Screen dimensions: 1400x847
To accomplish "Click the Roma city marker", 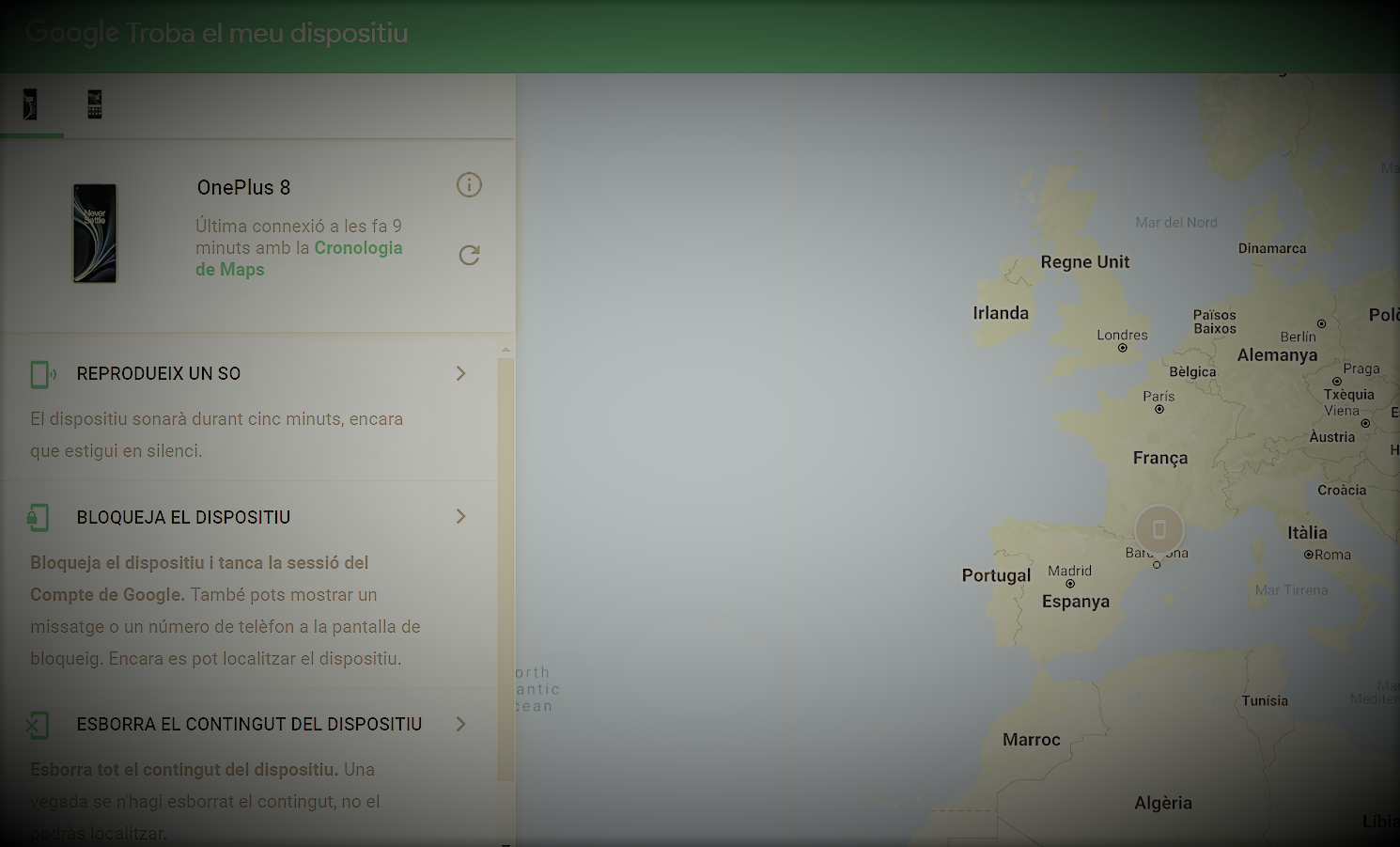I will (x=1308, y=555).
